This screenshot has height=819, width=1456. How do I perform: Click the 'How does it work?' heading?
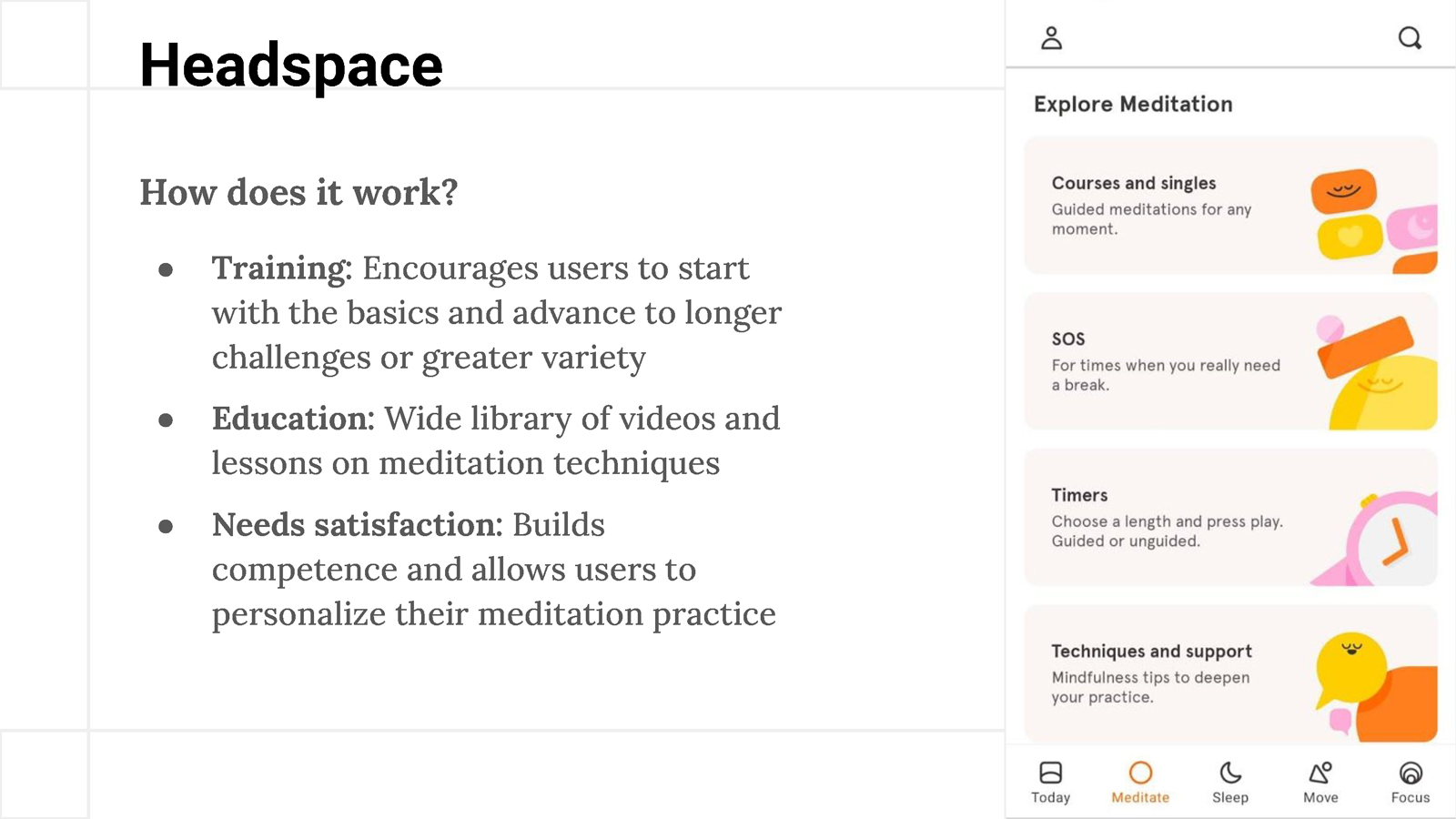[298, 193]
